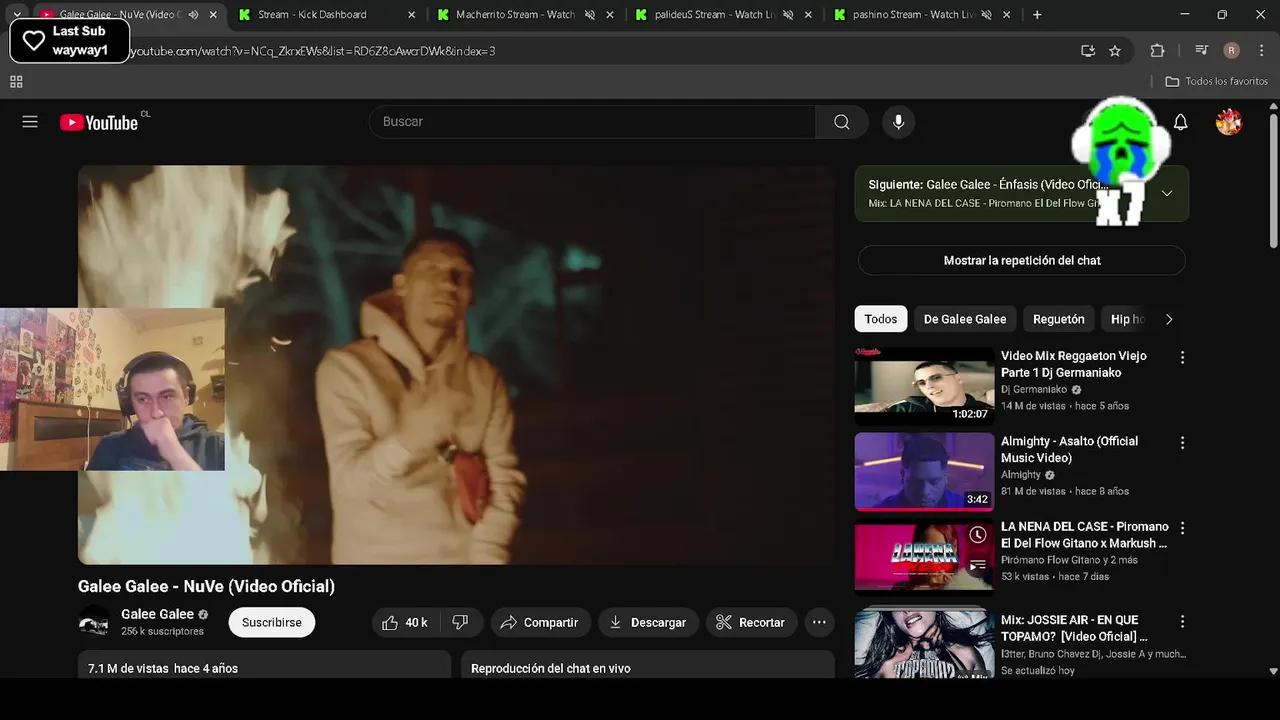Open a new browser tab
Screen dimensions: 1280x720
pos(1037,15)
